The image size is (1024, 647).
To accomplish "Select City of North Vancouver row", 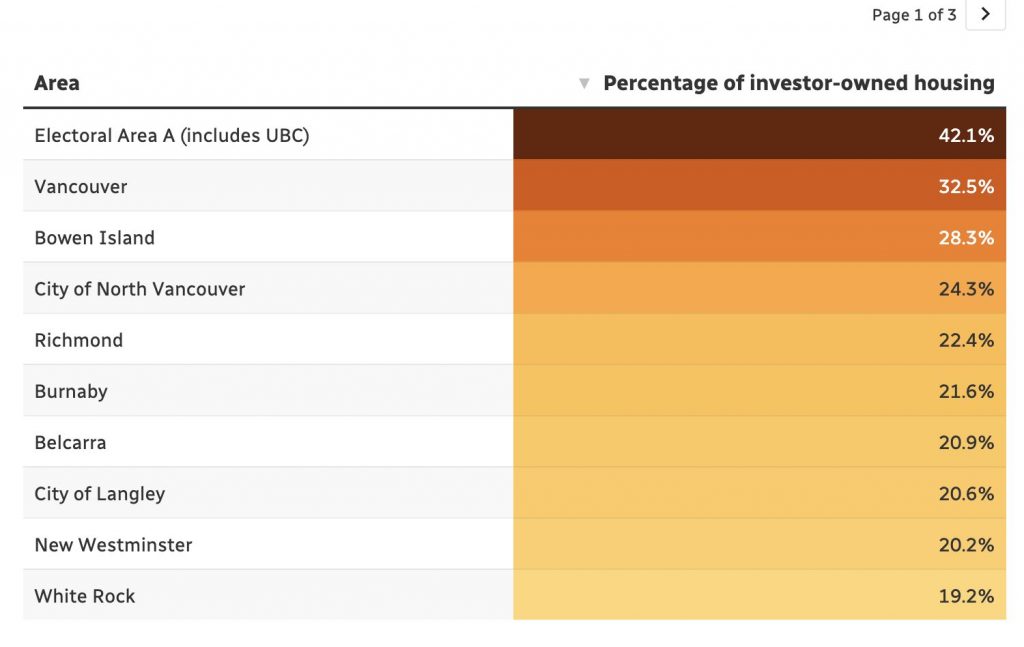I will coord(140,289).
